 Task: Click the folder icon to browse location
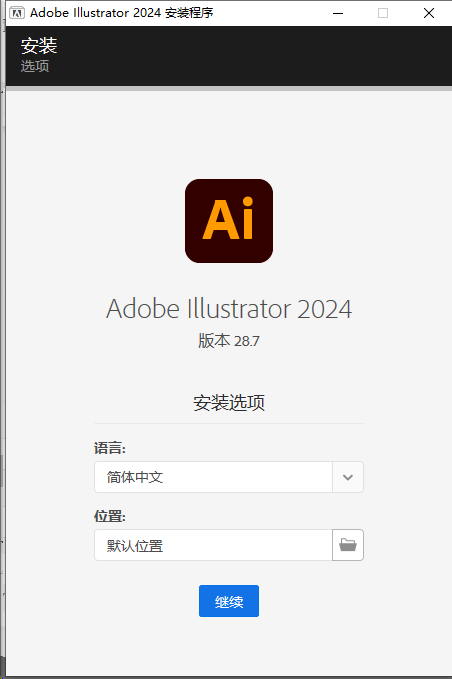(x=348, y=545)
